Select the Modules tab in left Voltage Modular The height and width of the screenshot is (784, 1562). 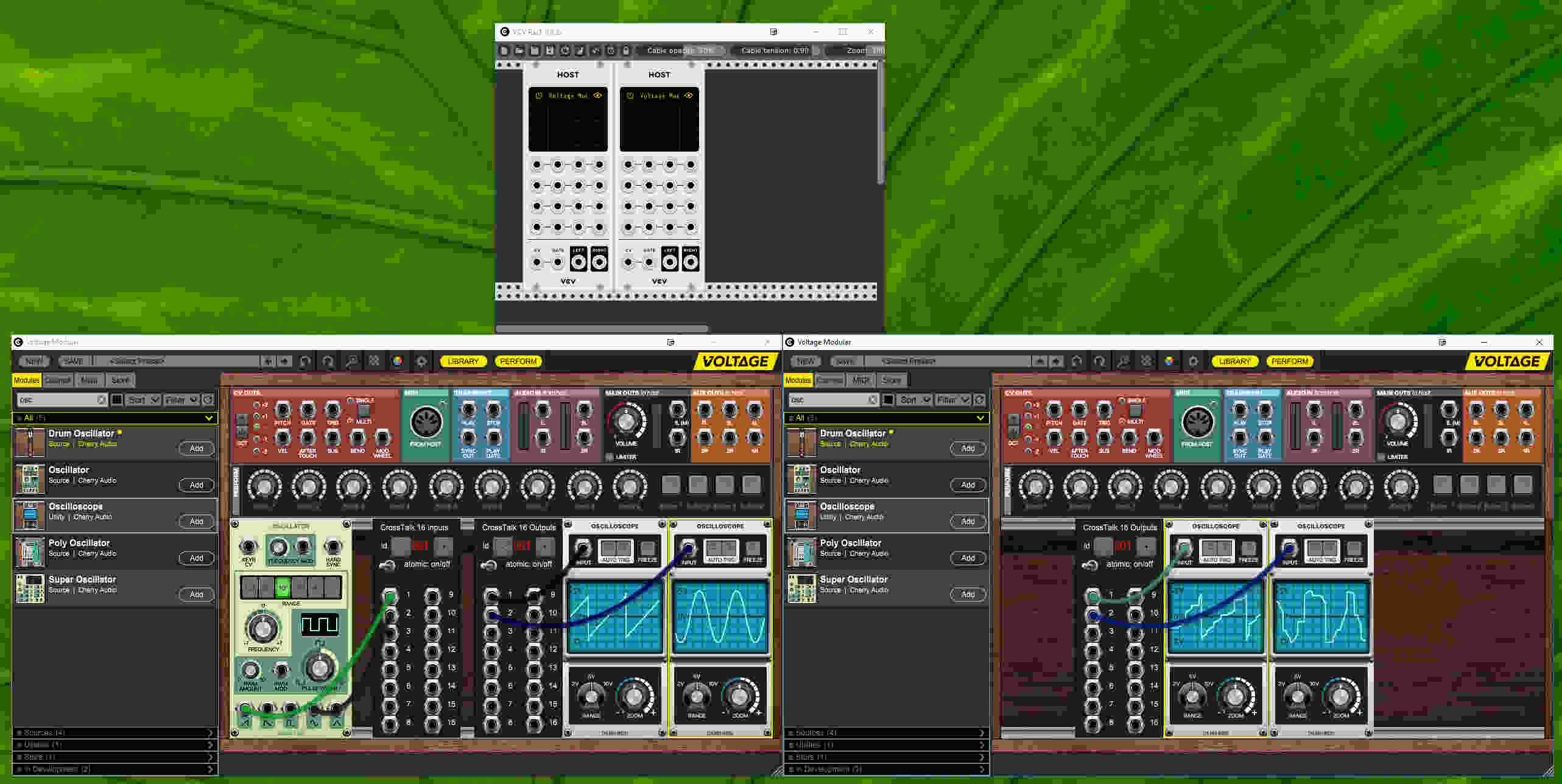coord(27,380)
